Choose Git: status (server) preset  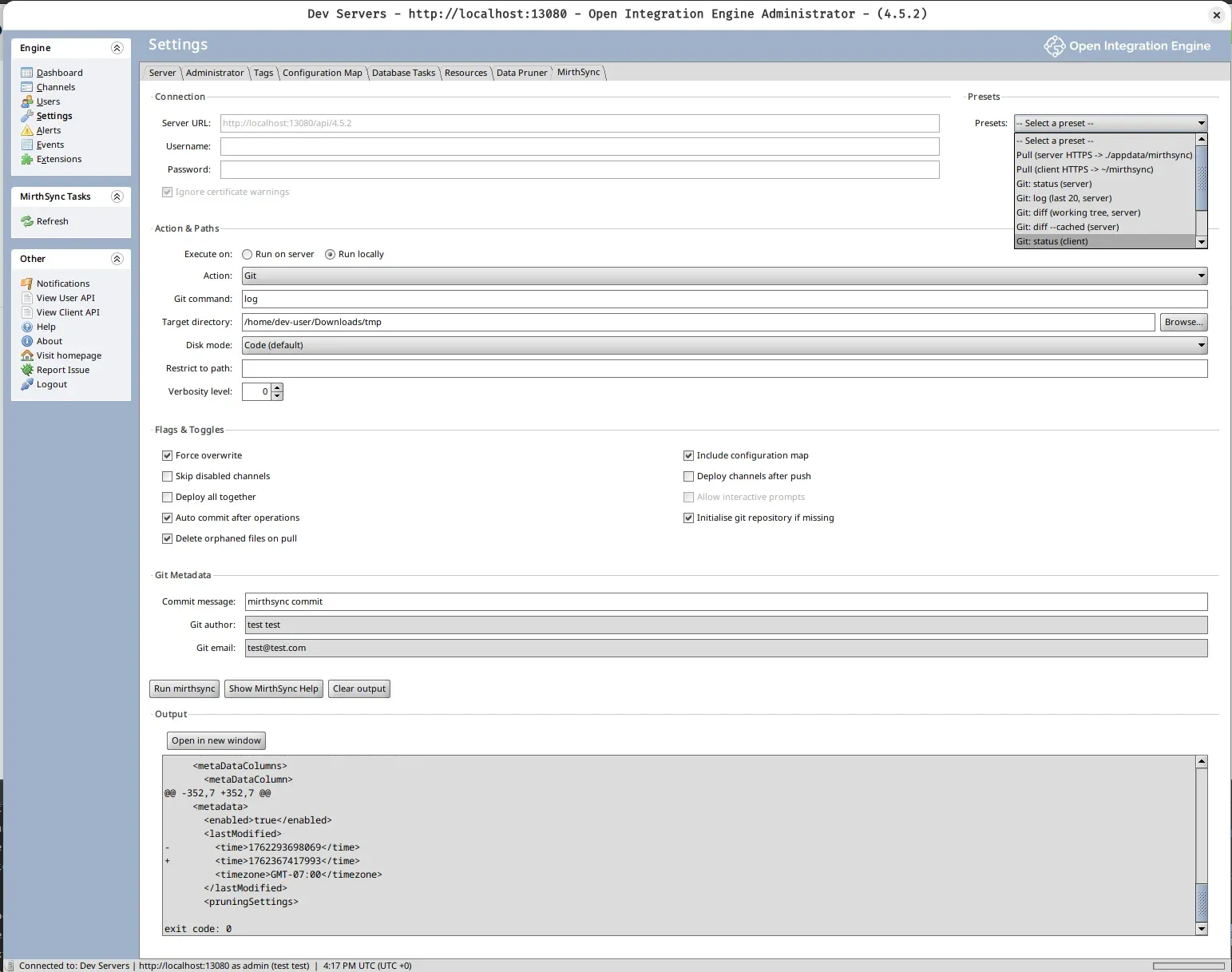[1054, 184]
